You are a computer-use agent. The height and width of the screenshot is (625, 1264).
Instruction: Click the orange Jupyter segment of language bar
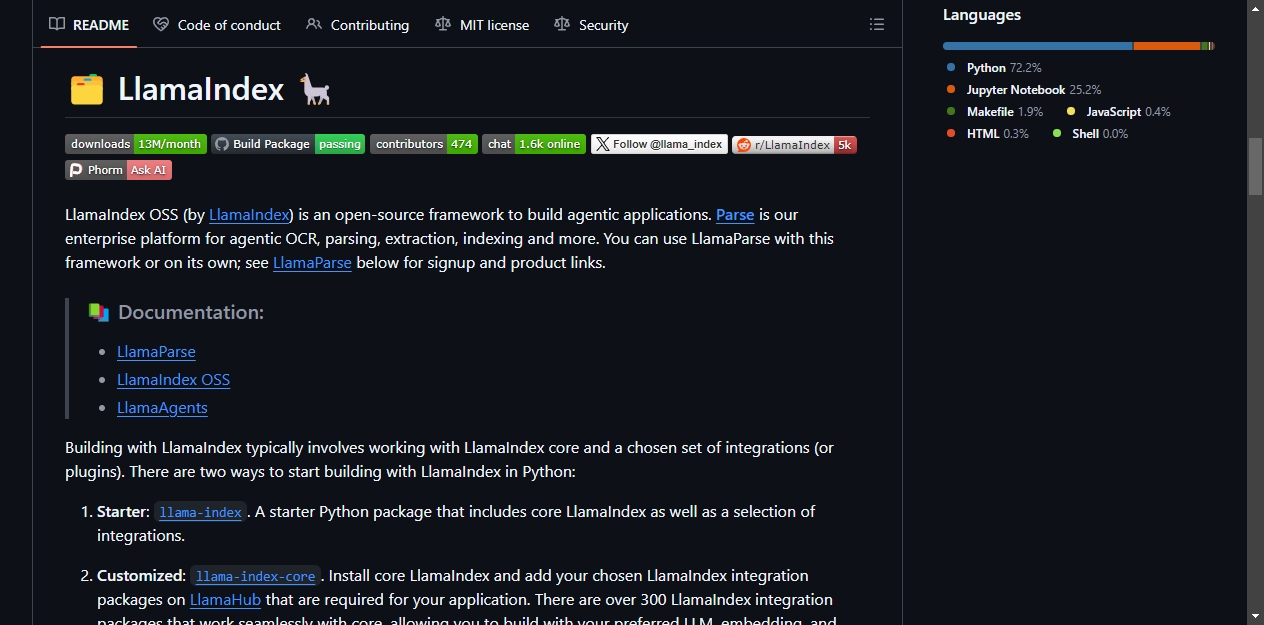click(1167, 46)
